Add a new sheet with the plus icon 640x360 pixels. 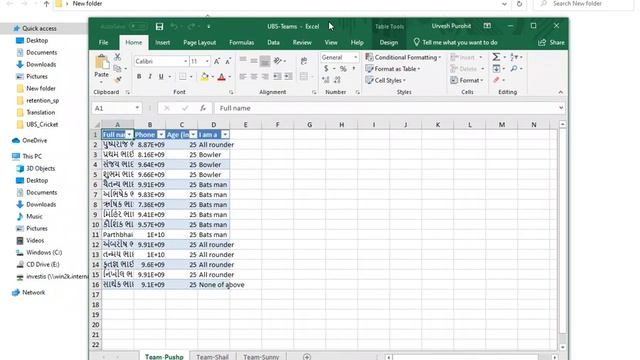click(x=307, y=357)
